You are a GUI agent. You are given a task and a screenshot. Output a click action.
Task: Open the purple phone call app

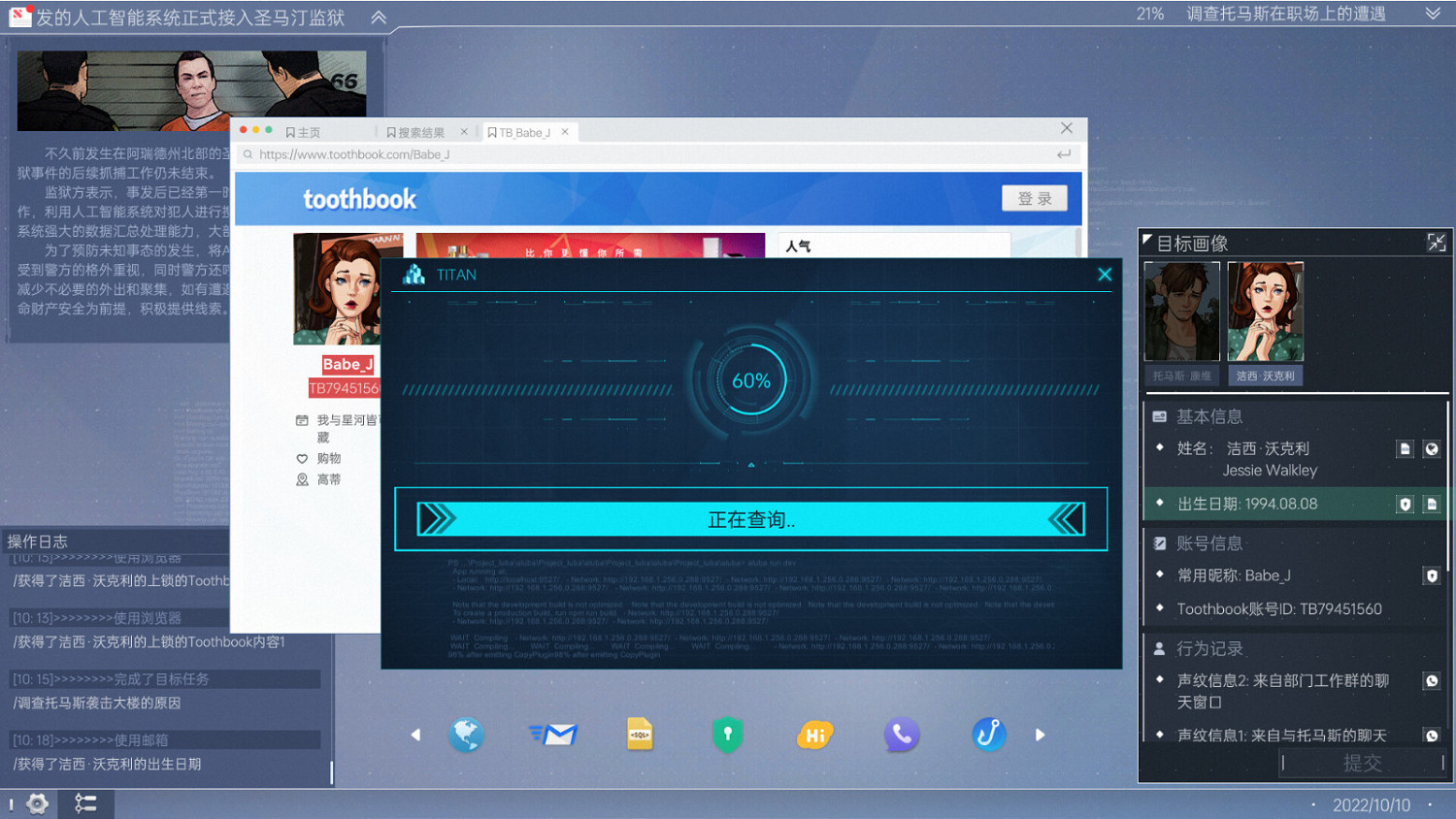click(x=901, y=735)
